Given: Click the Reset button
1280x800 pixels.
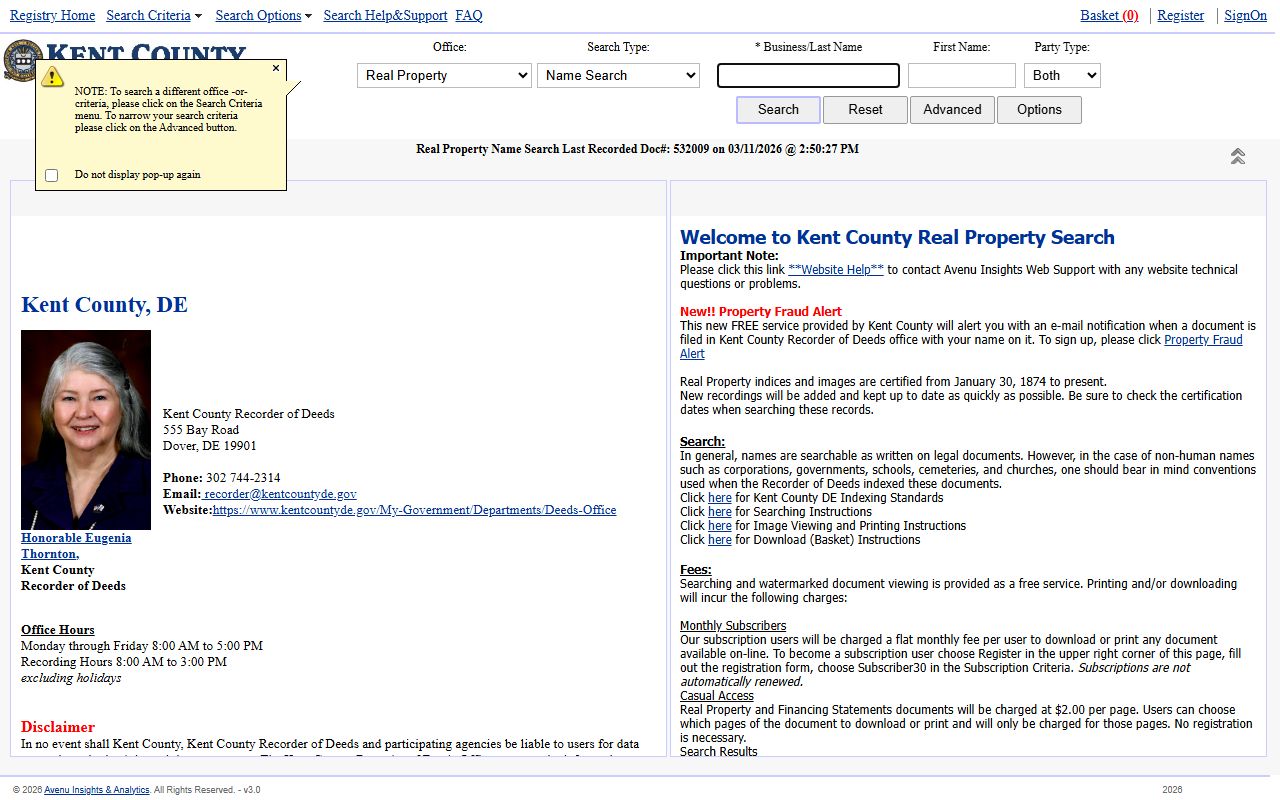Looking at the screenshot, I should (865, 110).
